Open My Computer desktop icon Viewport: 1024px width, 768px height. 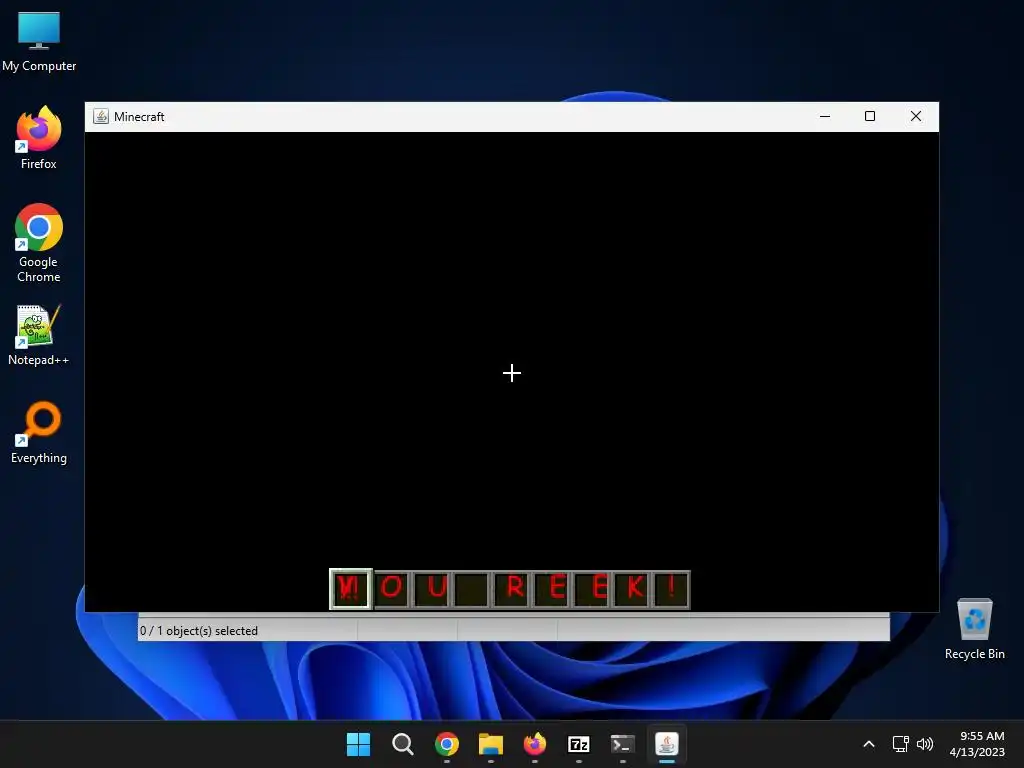tap(39, 42)
